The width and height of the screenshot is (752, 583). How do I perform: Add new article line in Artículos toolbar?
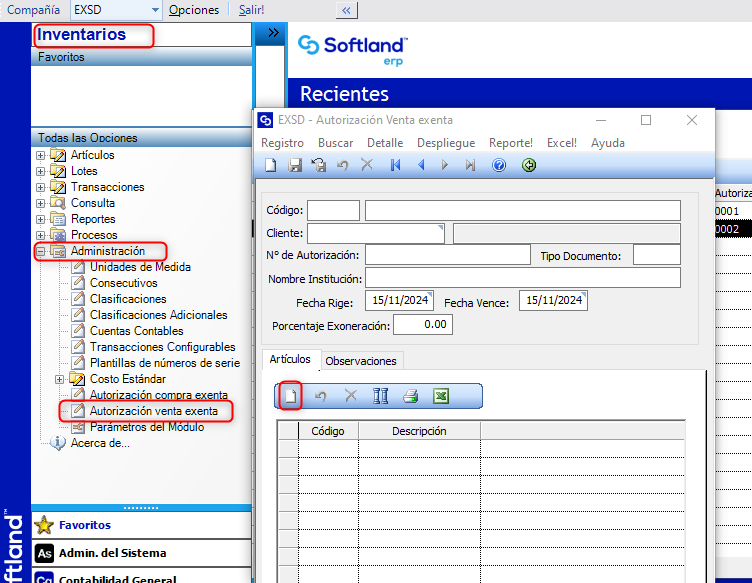[291, 396]
